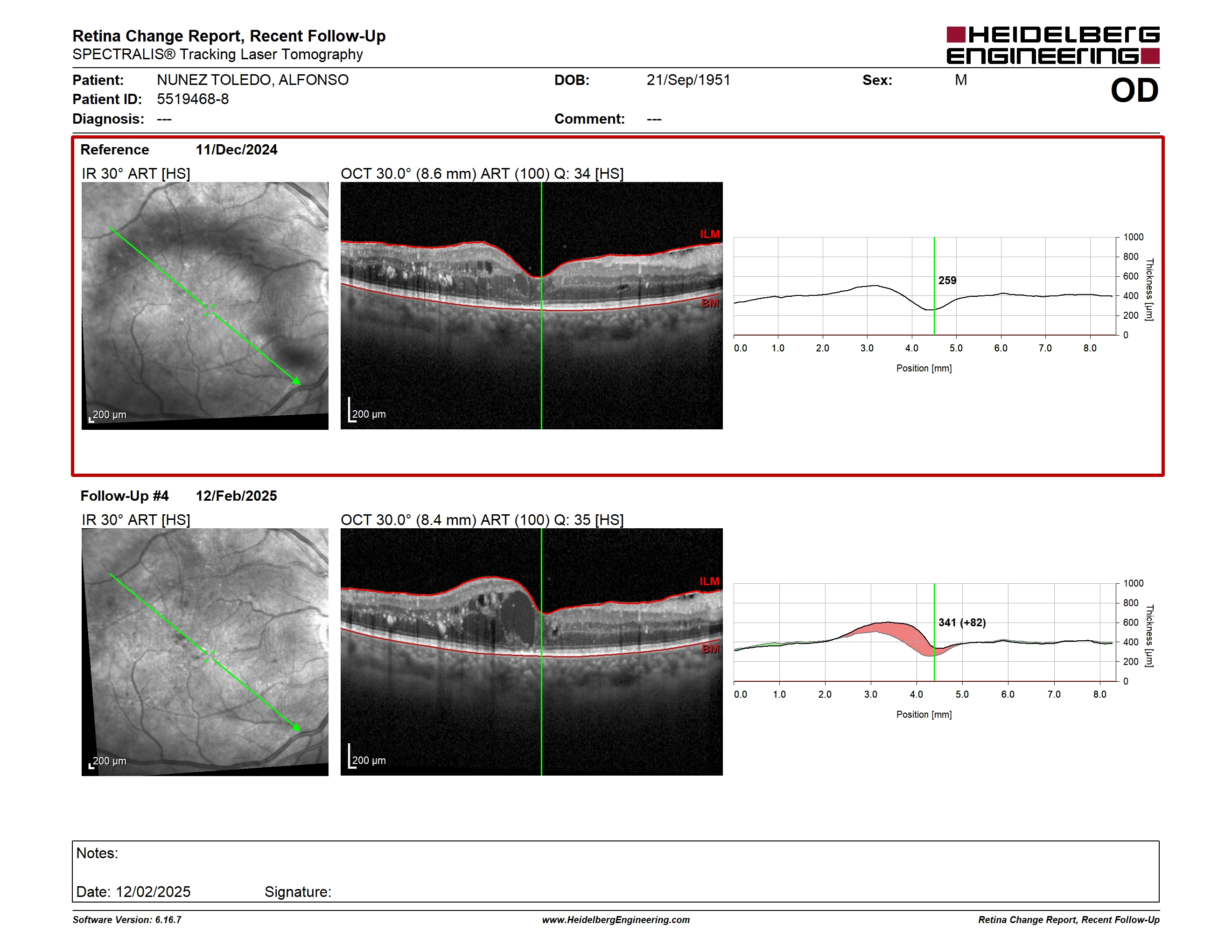Click the SPECTRALIS Tracking Laser Tomography subtitle
The image size is (1232, 952).
pos(217,54)
